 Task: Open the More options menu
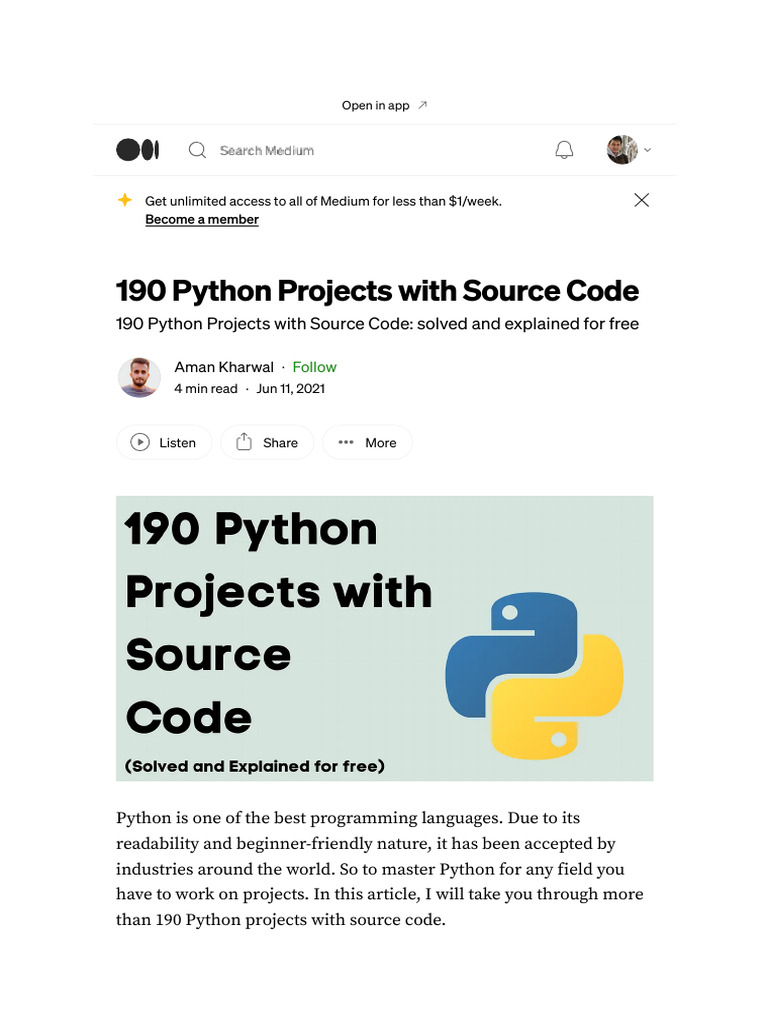tap(367, 442)
